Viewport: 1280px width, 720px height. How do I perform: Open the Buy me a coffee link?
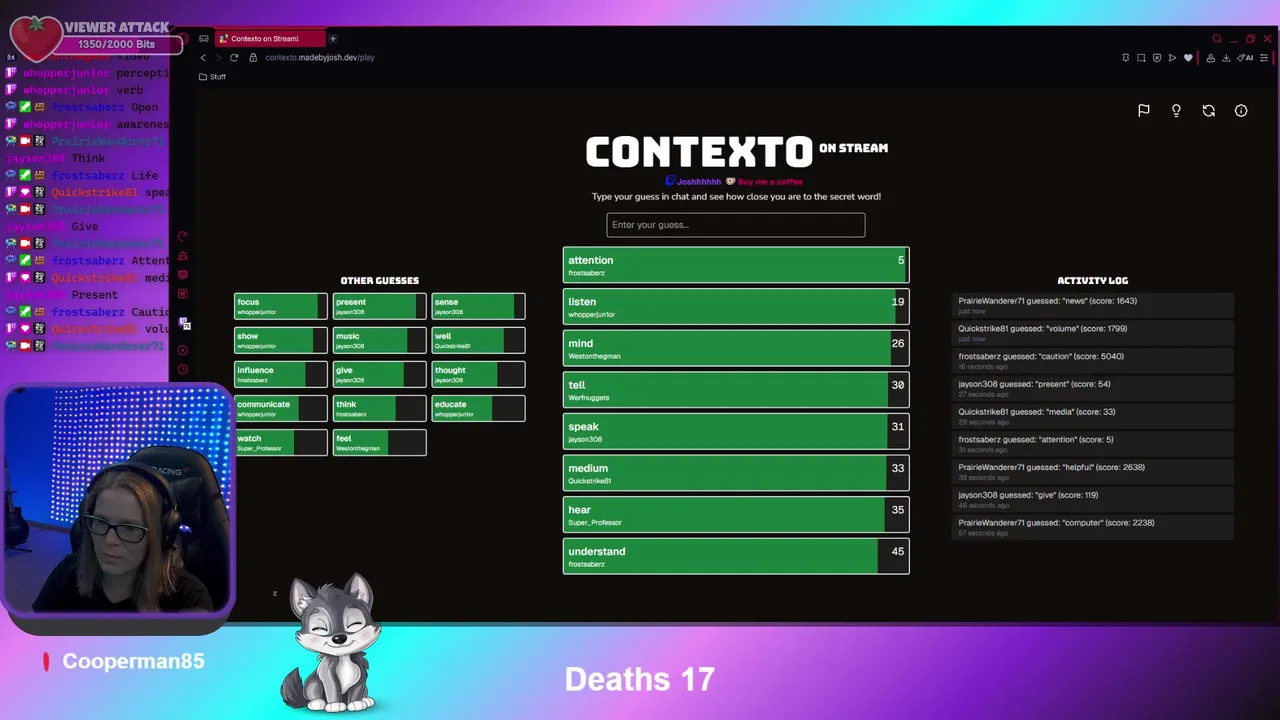tap(764, 182)
